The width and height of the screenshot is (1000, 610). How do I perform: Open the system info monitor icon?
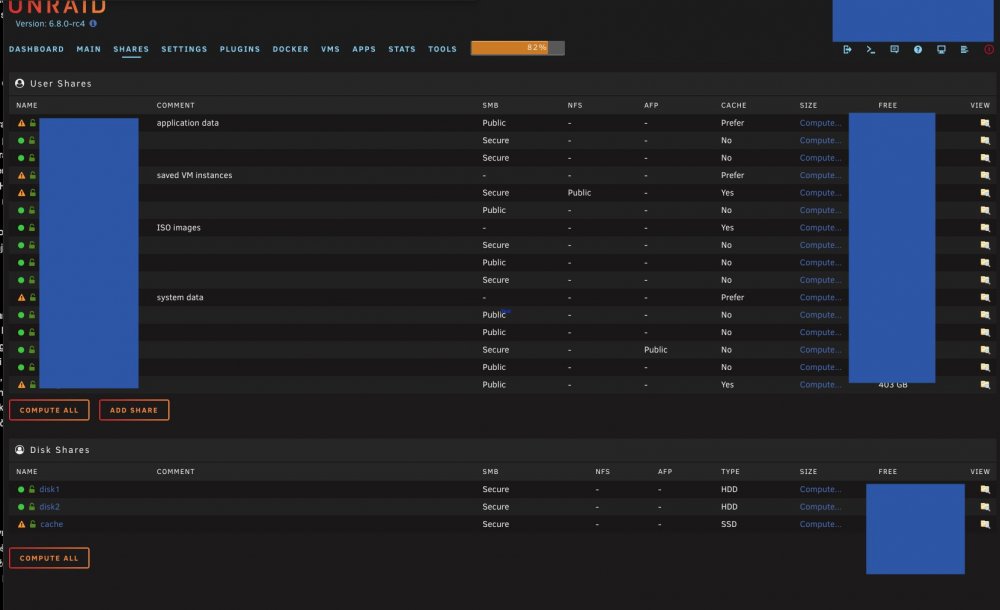941,49
